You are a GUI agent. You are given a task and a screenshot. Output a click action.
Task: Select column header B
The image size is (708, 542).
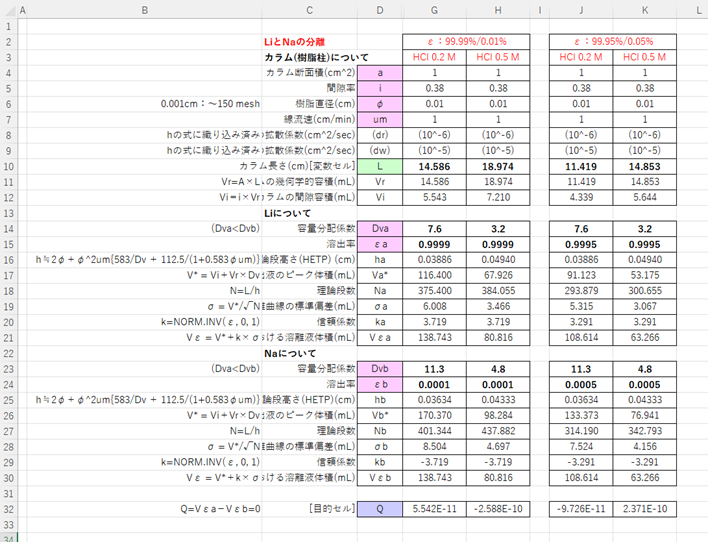click(144, 10)
